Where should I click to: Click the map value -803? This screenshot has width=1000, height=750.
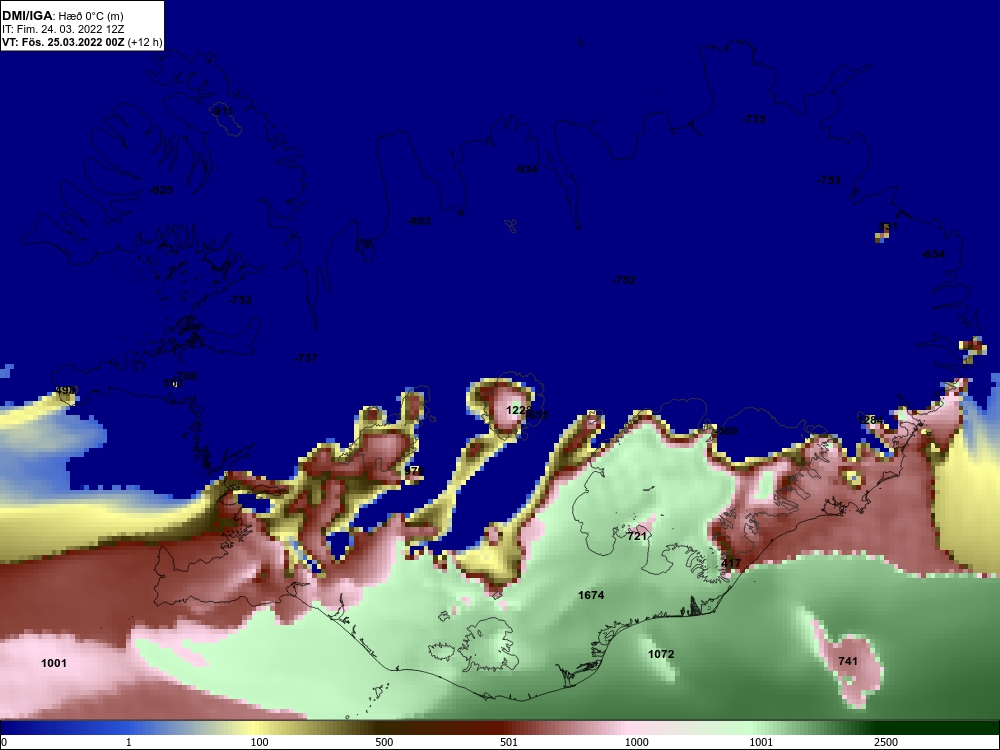419,221
